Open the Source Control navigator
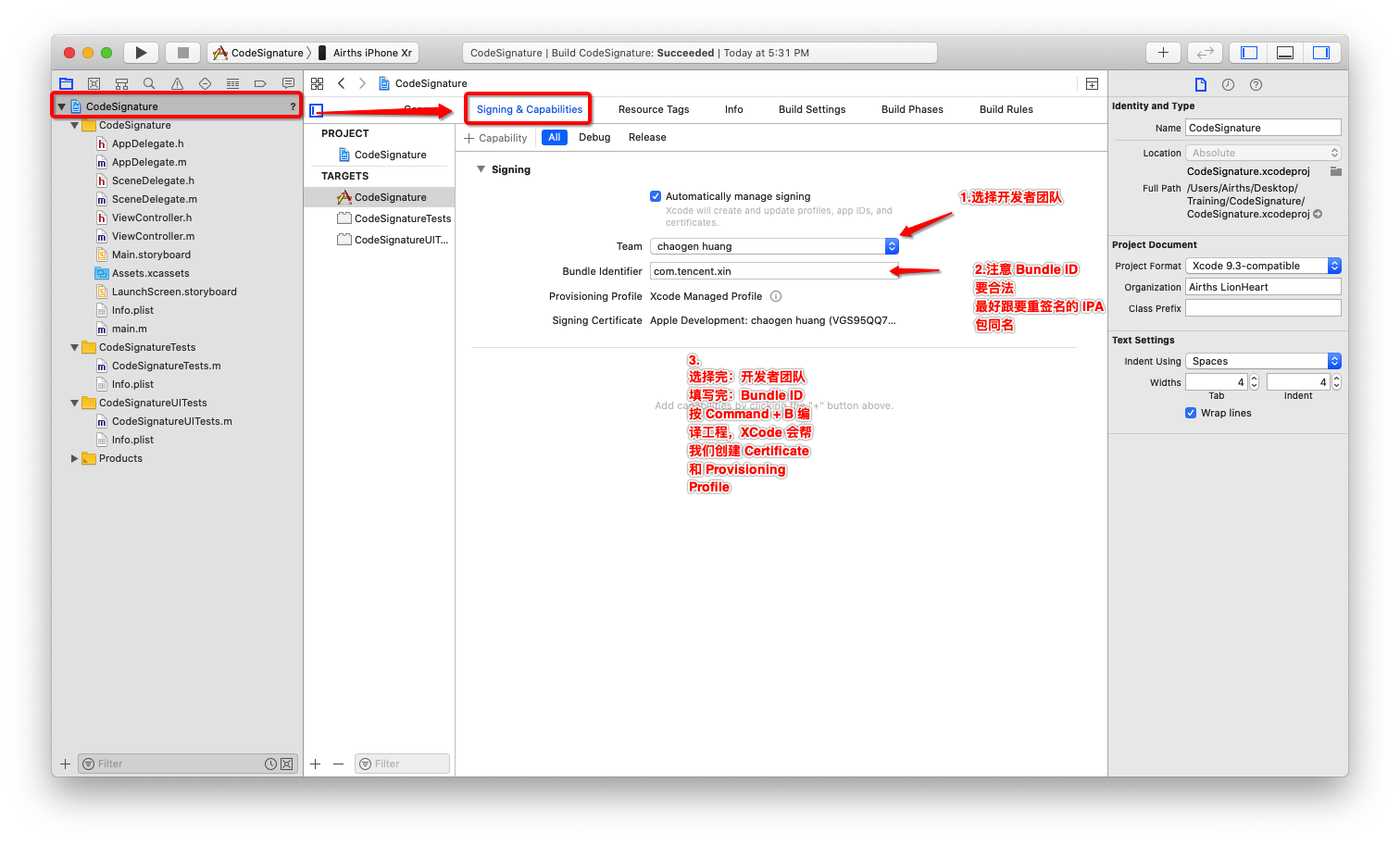The height and width of the screenshot is (845, 1400). 94,83
